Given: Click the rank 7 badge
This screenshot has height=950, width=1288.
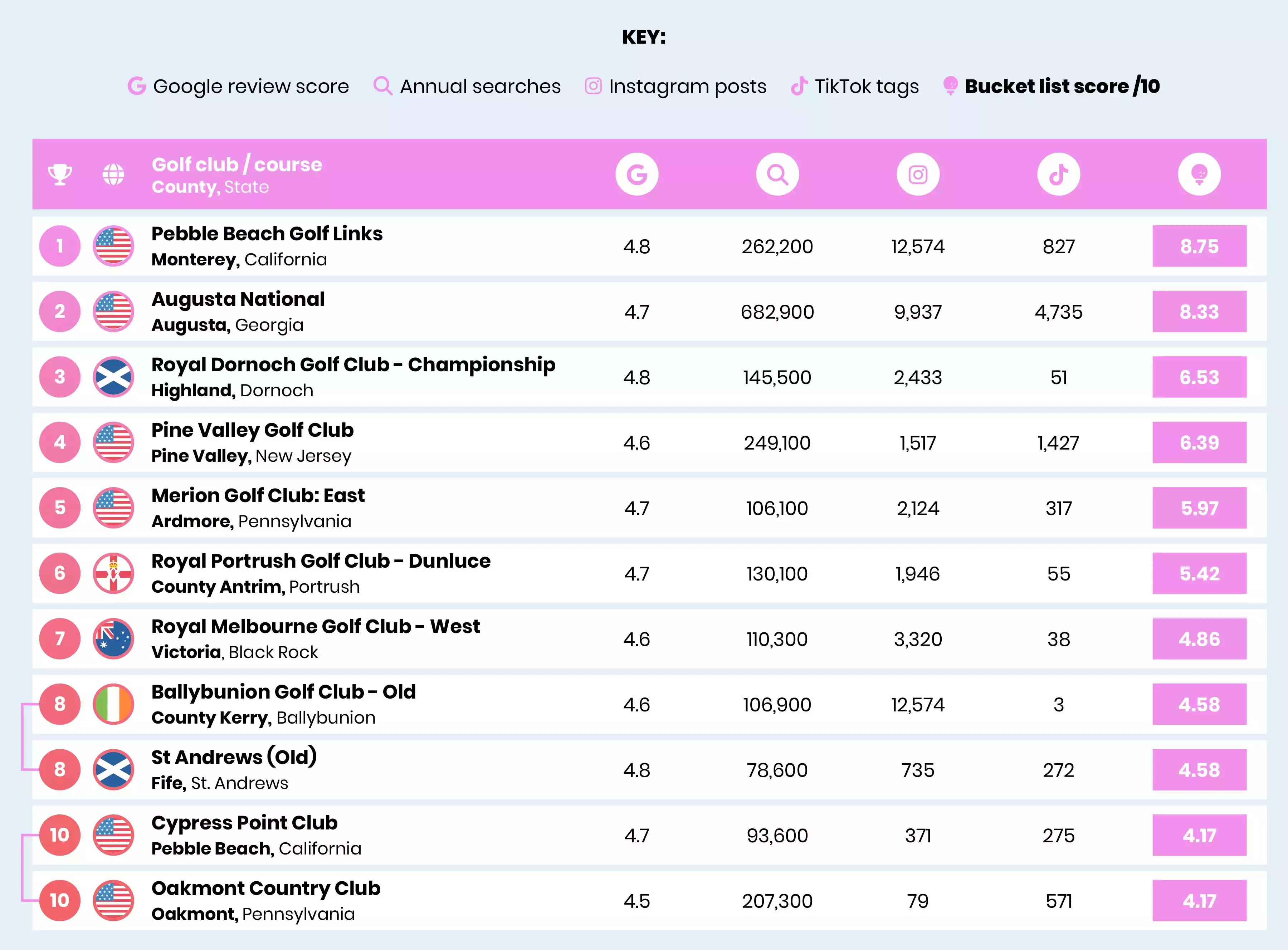Looking at the screenshot, I should pyautogui.click(x=60, y=639).
